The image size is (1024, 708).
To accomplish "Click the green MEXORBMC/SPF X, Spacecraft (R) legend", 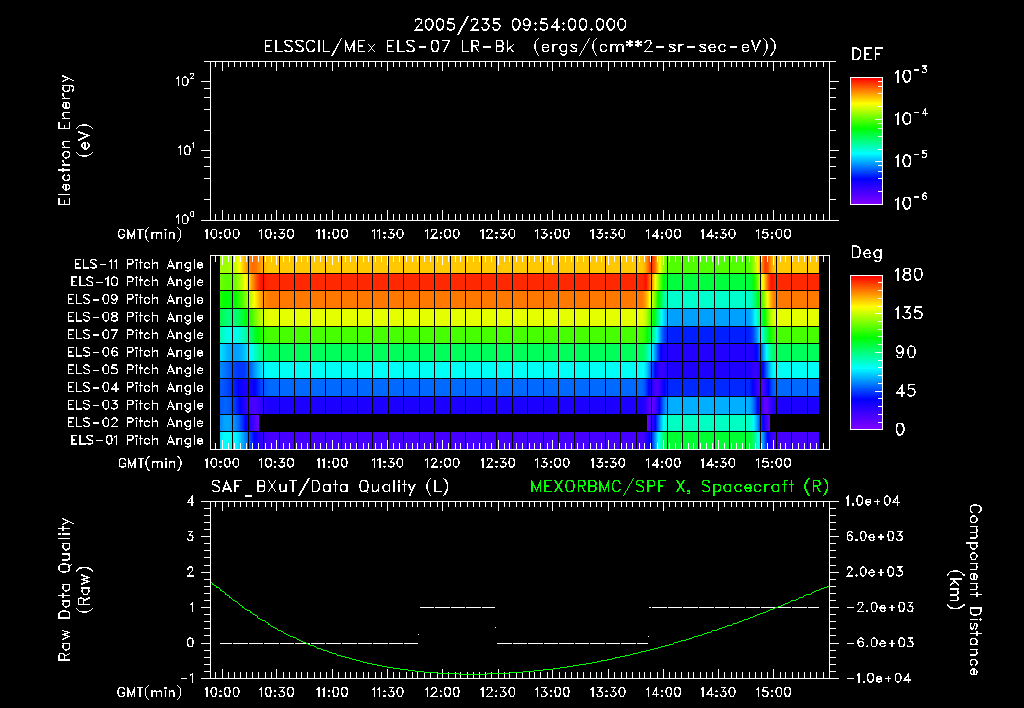I will point(679,487).
